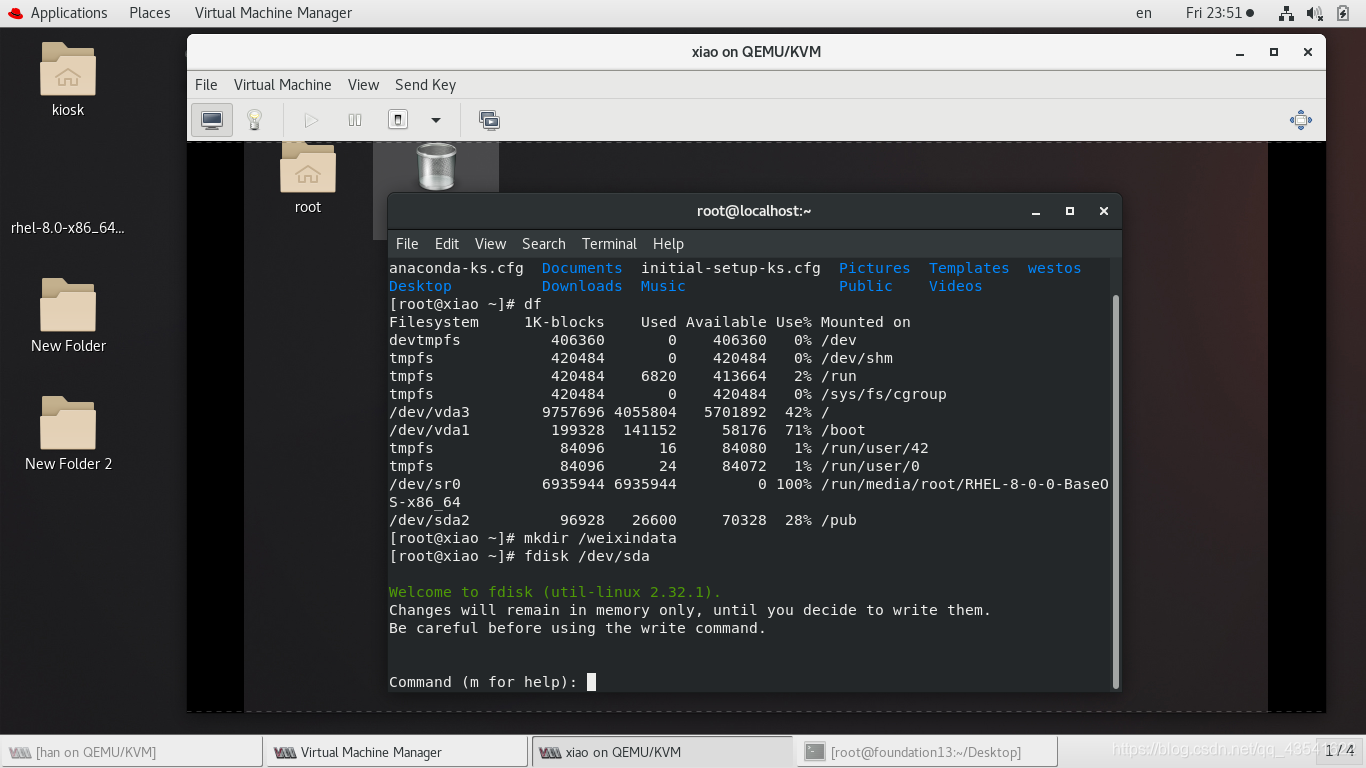This screenshot has width=1366, height=768.
Task: Open the terminal Edit menu
Action: [x=447, y=244]
